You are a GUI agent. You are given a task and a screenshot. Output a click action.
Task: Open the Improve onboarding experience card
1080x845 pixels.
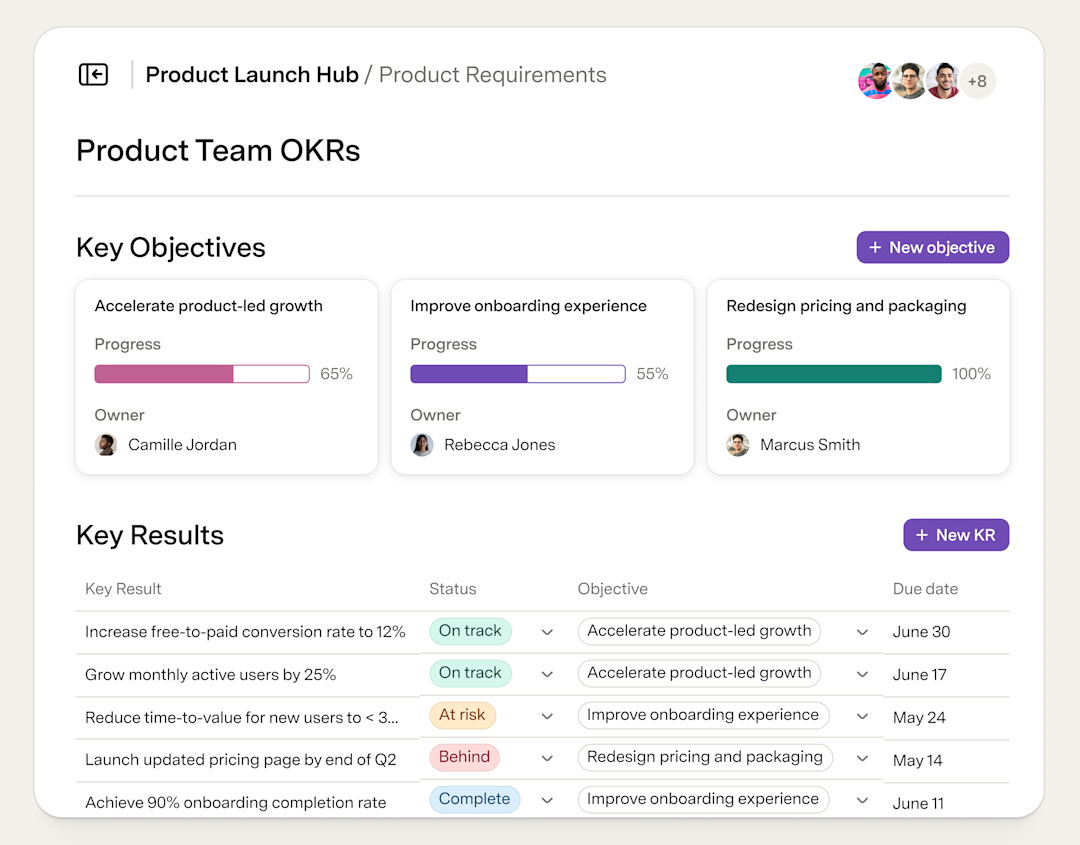(x=543, y=377)
